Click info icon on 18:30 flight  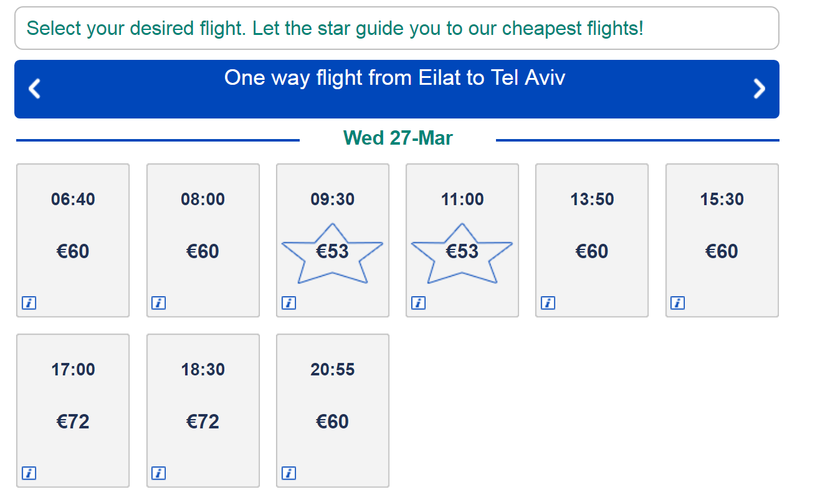tap(158, 473)
